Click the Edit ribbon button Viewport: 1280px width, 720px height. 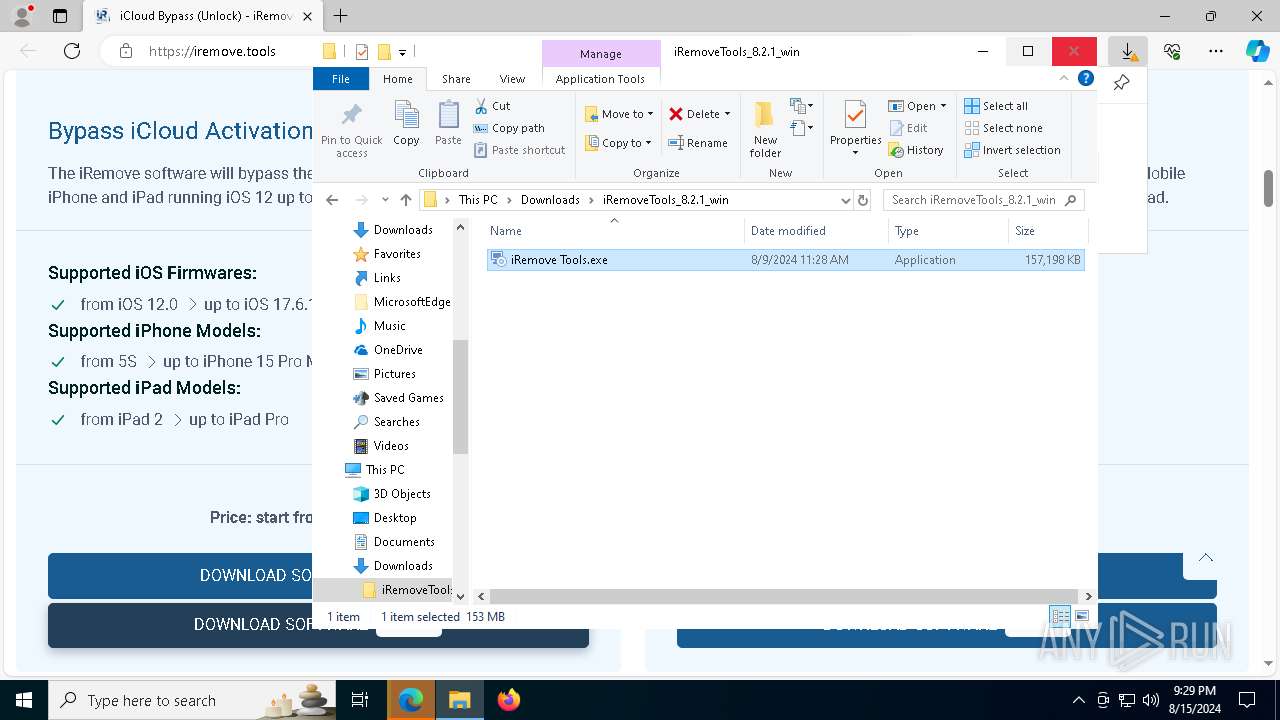pyautogui.click(x=907, y=128)
